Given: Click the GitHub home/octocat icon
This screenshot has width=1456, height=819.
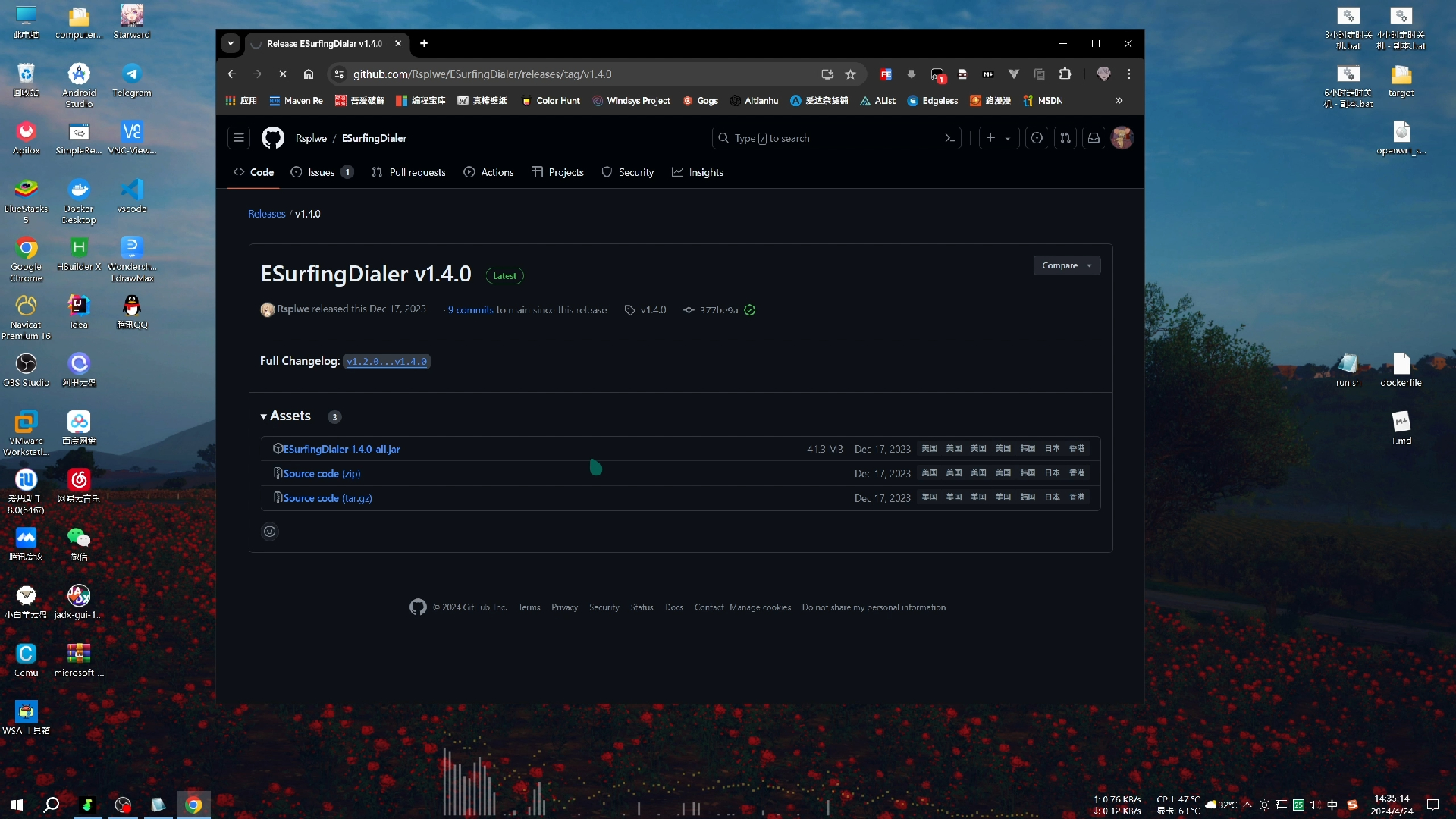Looking at the screenshot, I should [x=273, y=138].
